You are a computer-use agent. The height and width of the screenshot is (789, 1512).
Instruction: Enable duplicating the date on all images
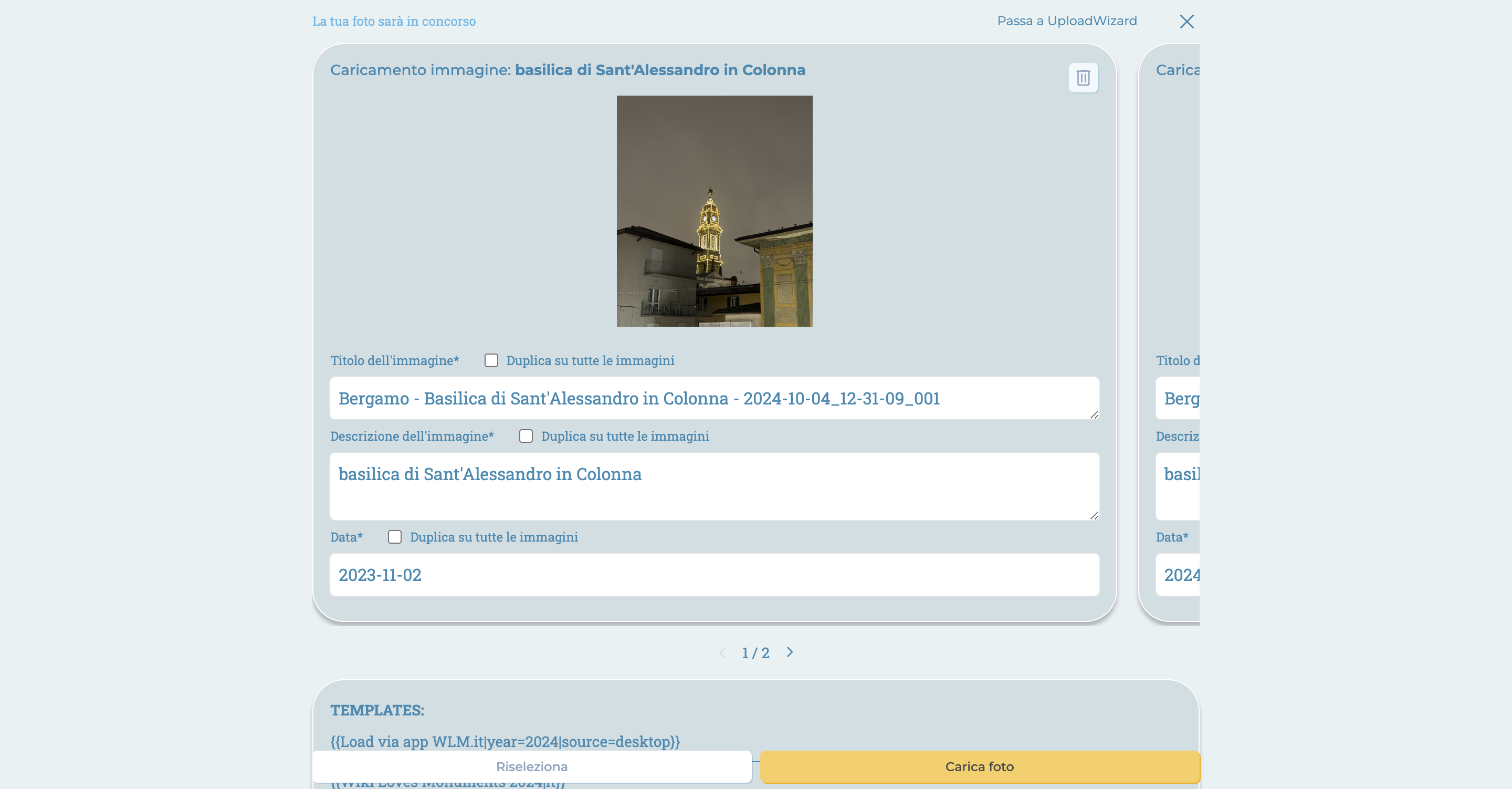tap(394, 536)
